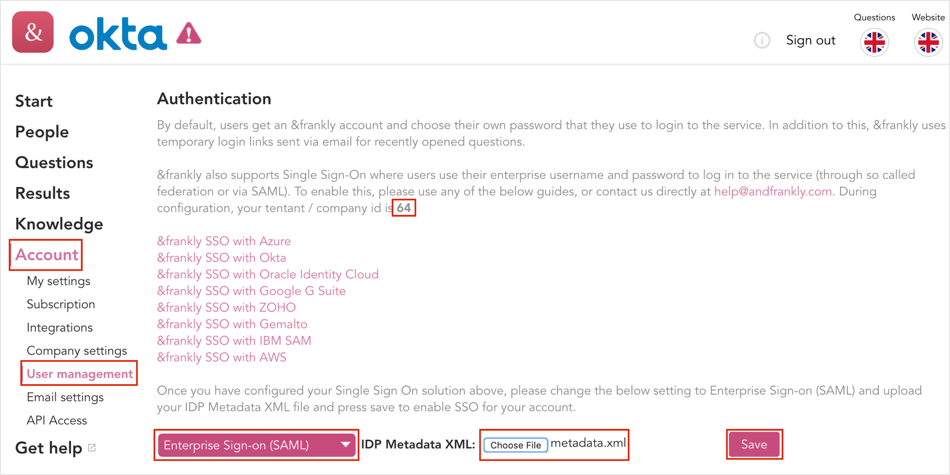
Task: Open the Account menu section
Action: 47,254
